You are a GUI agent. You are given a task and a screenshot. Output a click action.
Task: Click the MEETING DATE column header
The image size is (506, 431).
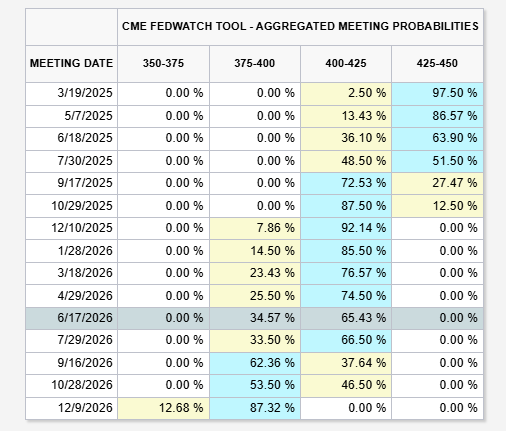[71, 64]
